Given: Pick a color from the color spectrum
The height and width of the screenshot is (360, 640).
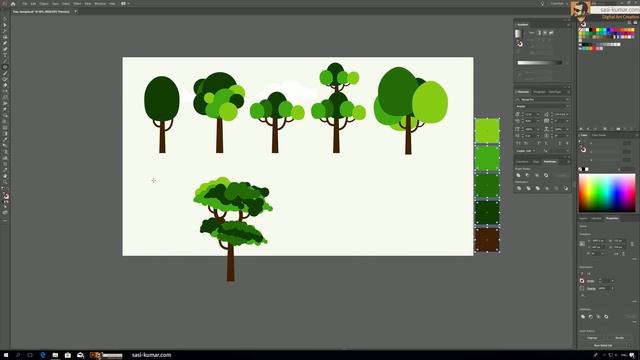Looking at the screenshot, I should click(607, 193).
